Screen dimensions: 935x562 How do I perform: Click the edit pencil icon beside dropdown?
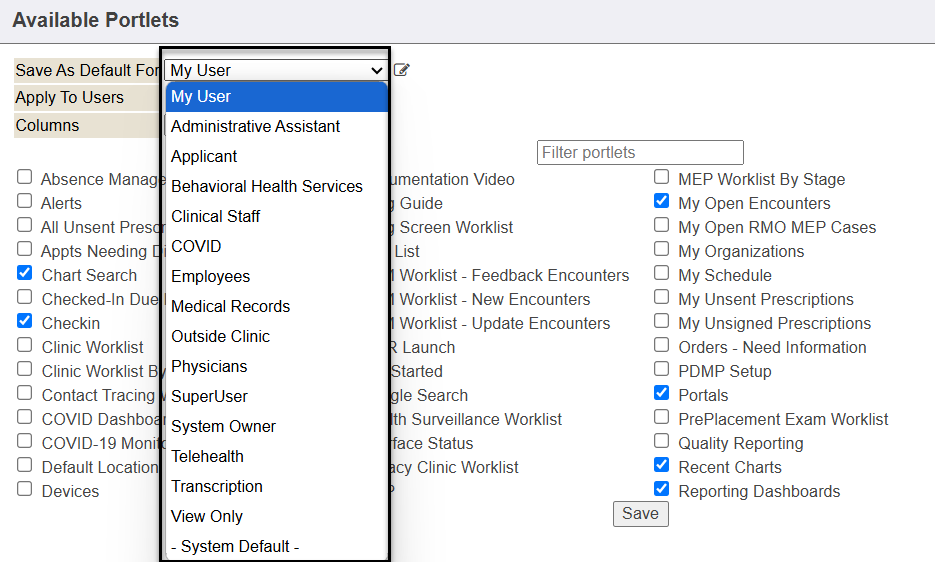[x=401, y=70]
